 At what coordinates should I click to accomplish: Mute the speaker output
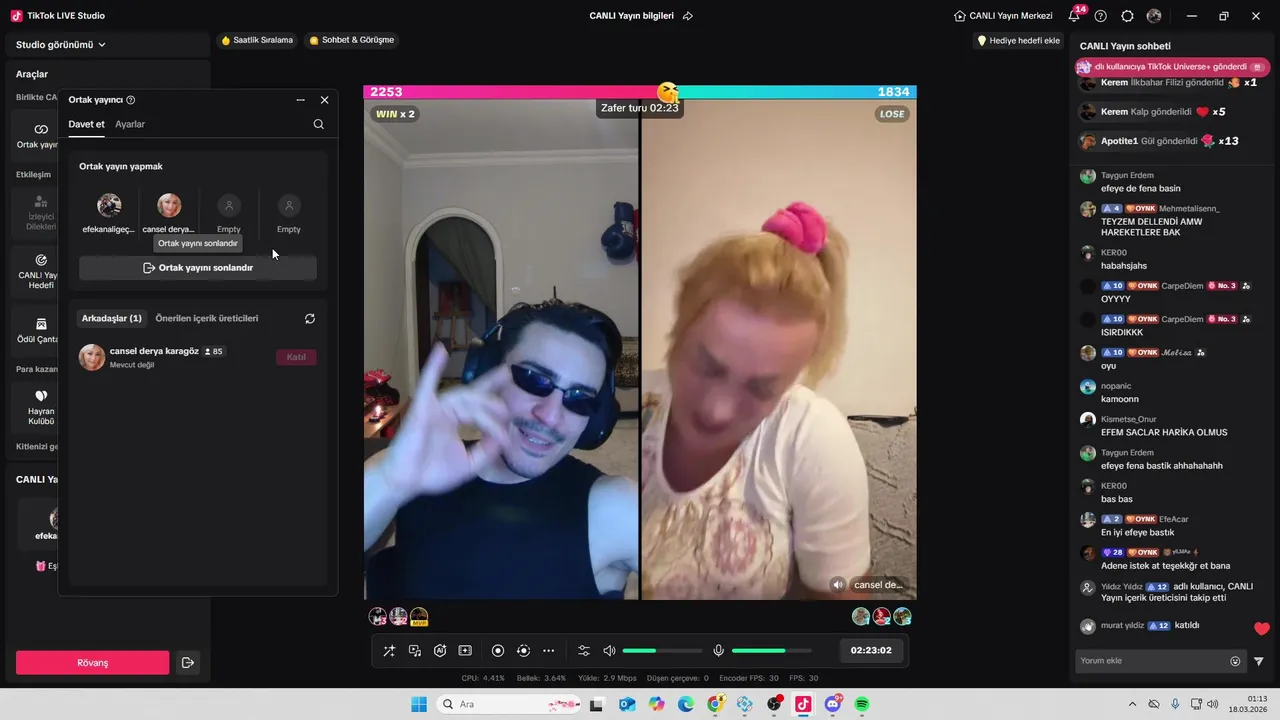[x=609, y=650]
